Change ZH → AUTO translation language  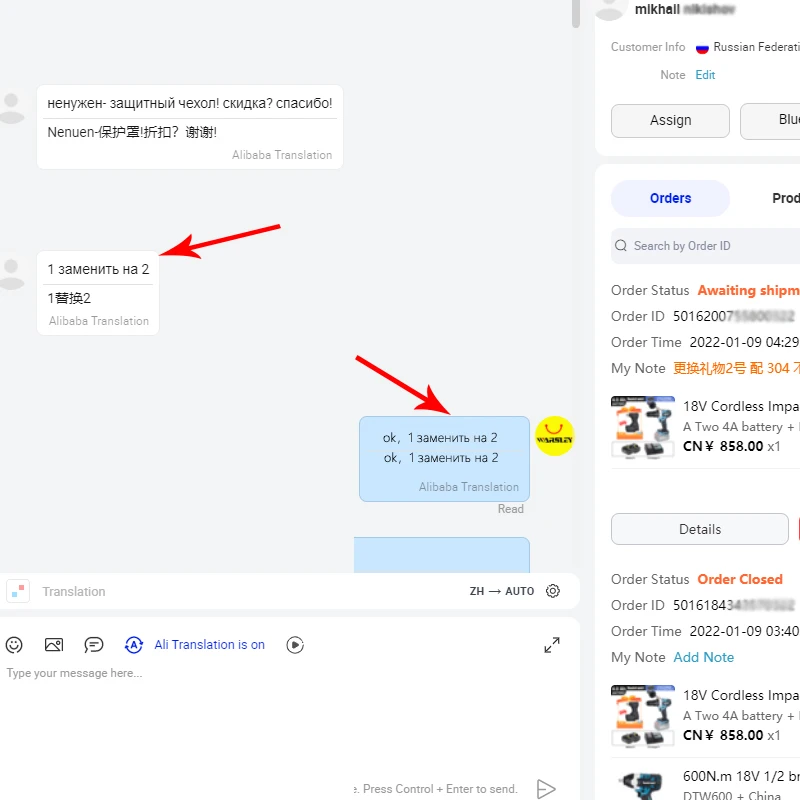(x=502, y=591)
